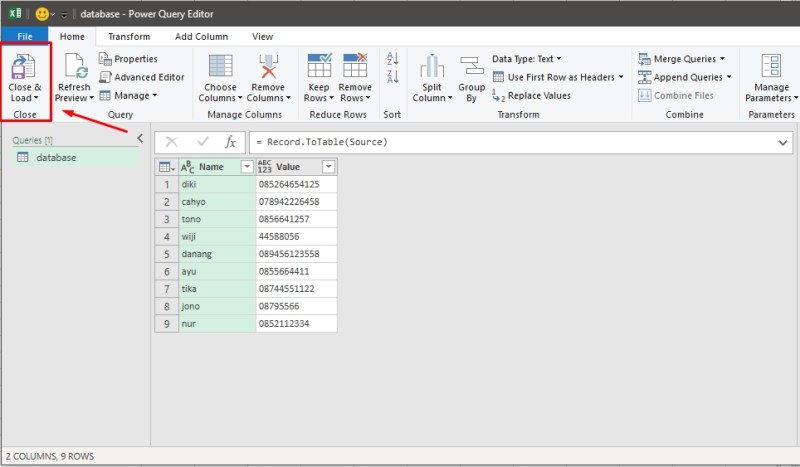Click the Remove Columns icon

click(x=268, y=66)
